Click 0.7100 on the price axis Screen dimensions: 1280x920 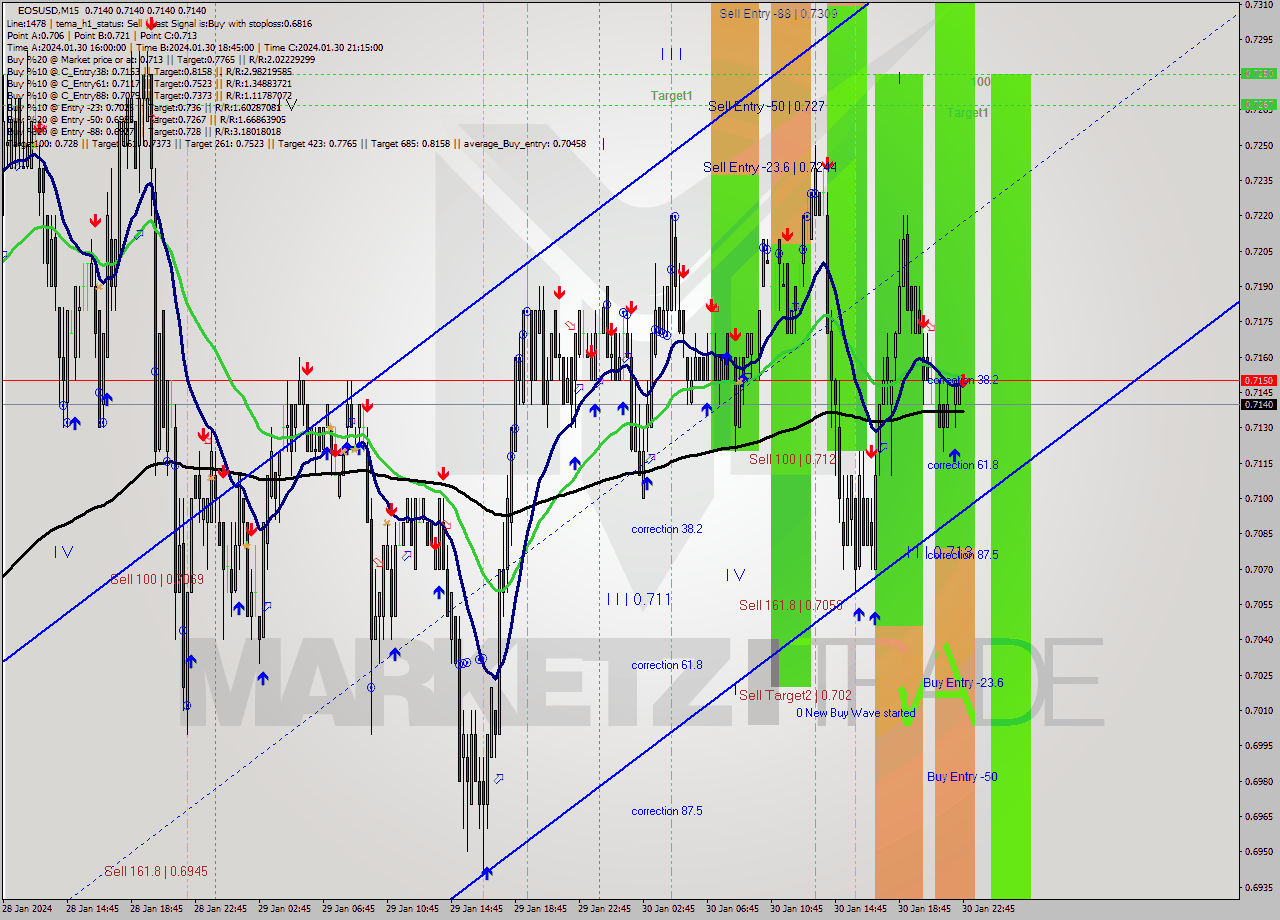point(1260,498)
